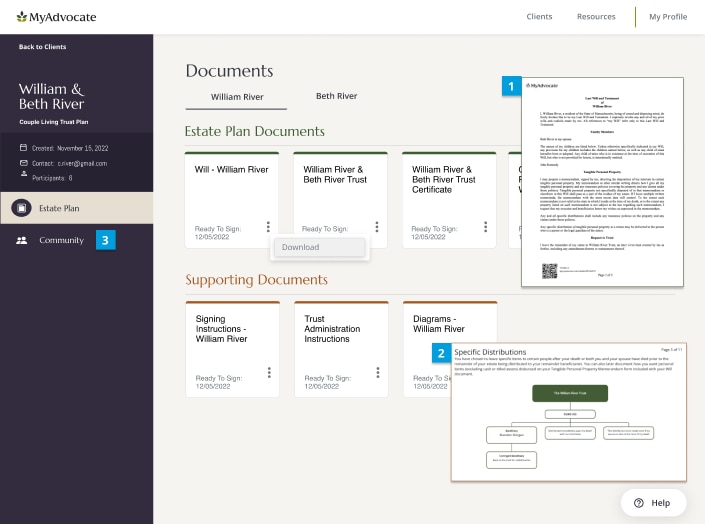Click the Created: November 15, 2022 text
The width and height of the screenshot is (705, 524).
70,148
